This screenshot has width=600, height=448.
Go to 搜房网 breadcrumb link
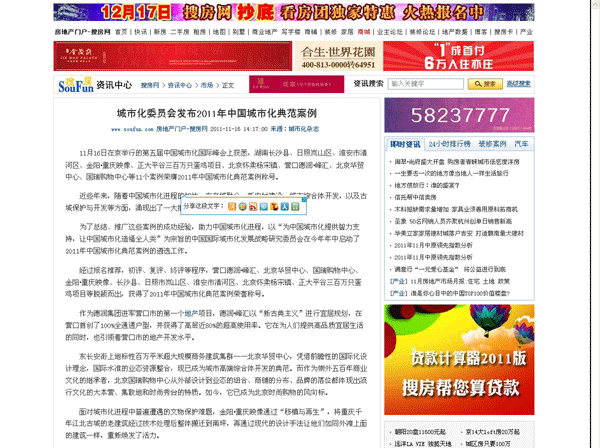pos(150,85)
